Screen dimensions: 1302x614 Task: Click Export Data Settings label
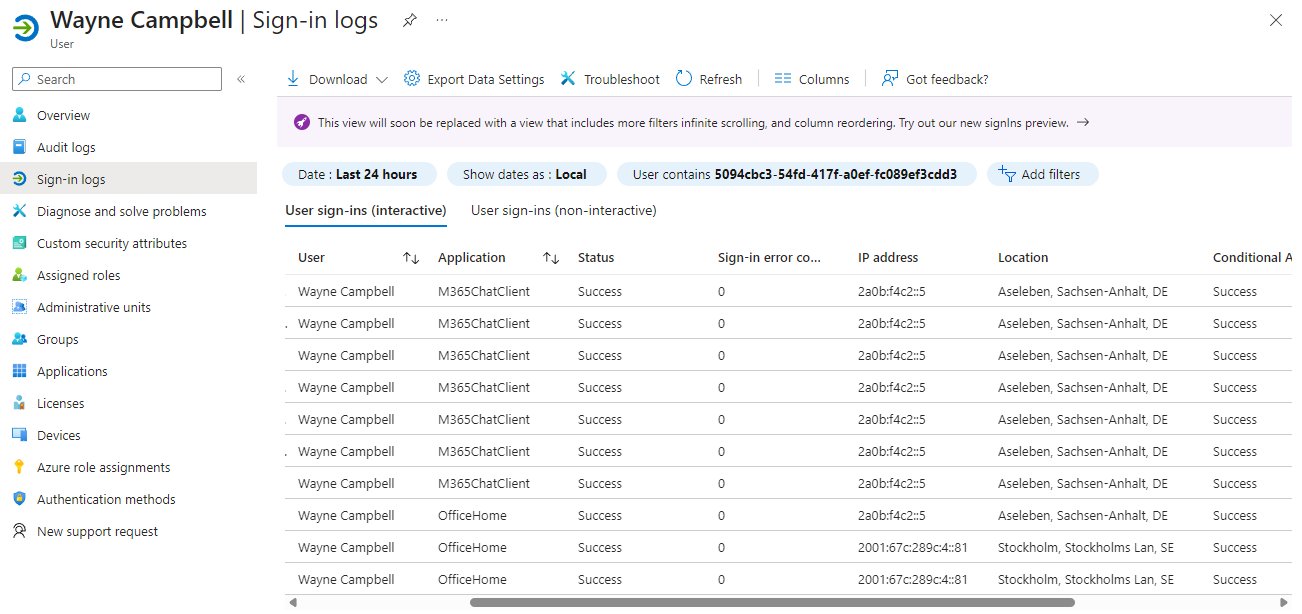[x=486, y=79]
